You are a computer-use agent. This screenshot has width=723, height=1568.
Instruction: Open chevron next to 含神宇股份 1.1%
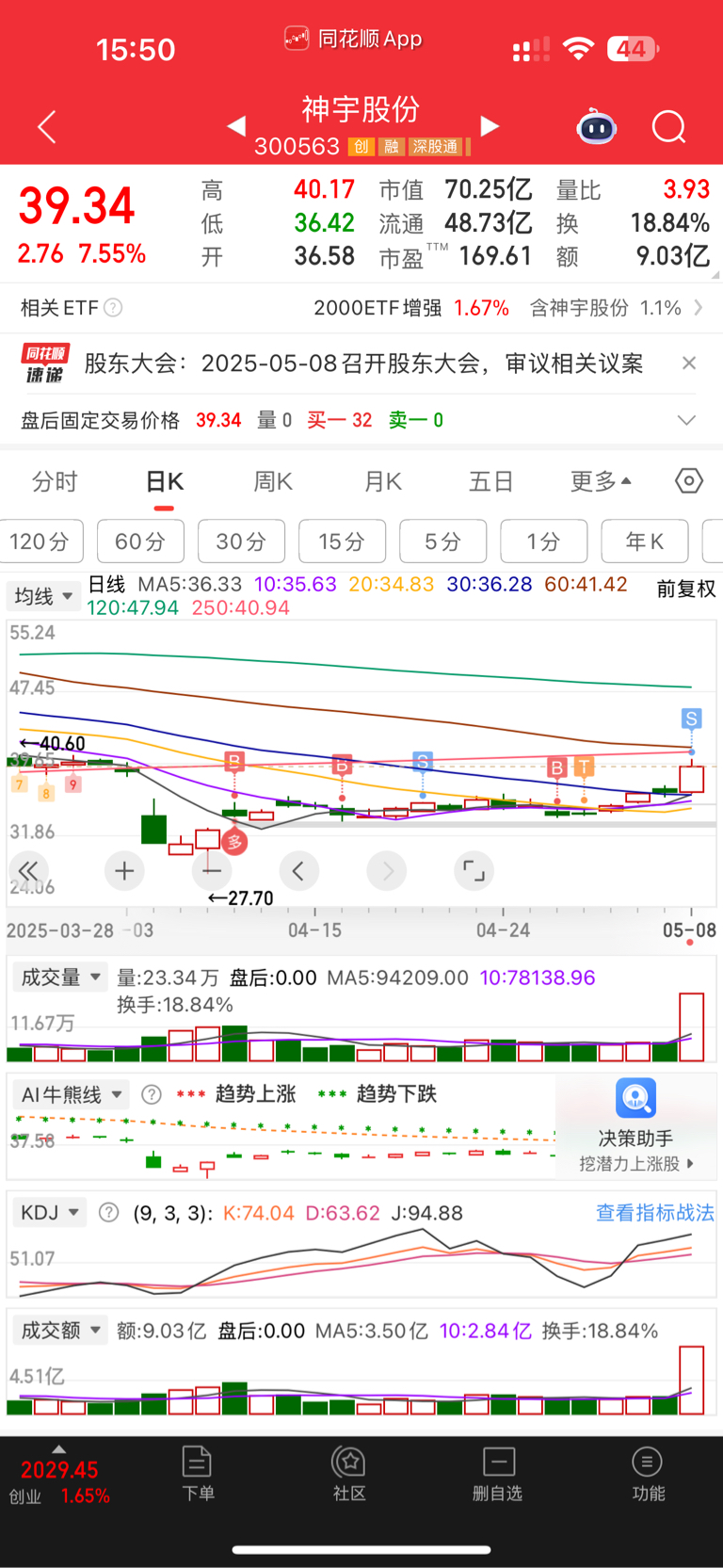click(698, 308)
